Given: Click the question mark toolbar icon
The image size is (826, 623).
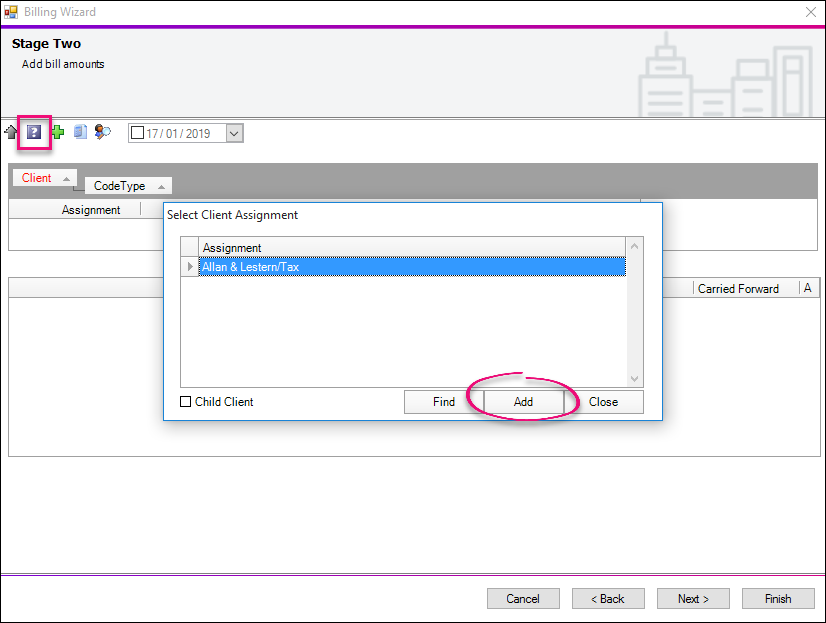Looking at the screenshot, I should click(35, 132).
